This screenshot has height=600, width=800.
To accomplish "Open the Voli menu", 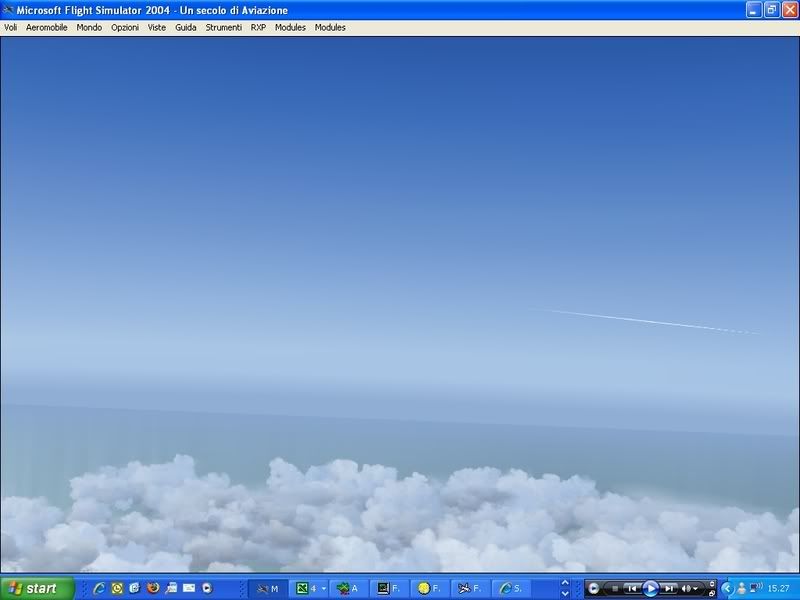I will coord(10,28).
